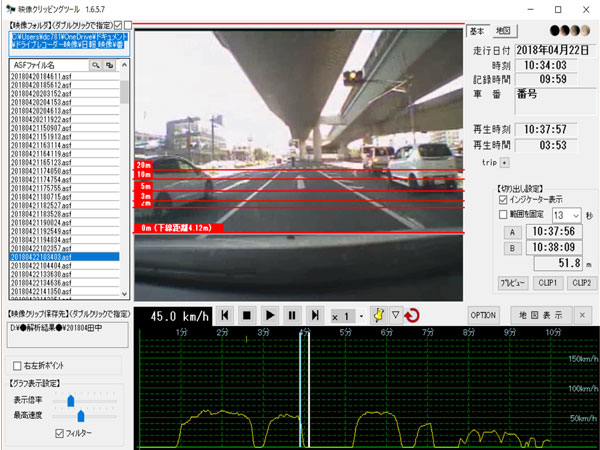Select file 20180421174754.asf
Viewport: 600px width, 450px height.
click(x=64, y=180)
